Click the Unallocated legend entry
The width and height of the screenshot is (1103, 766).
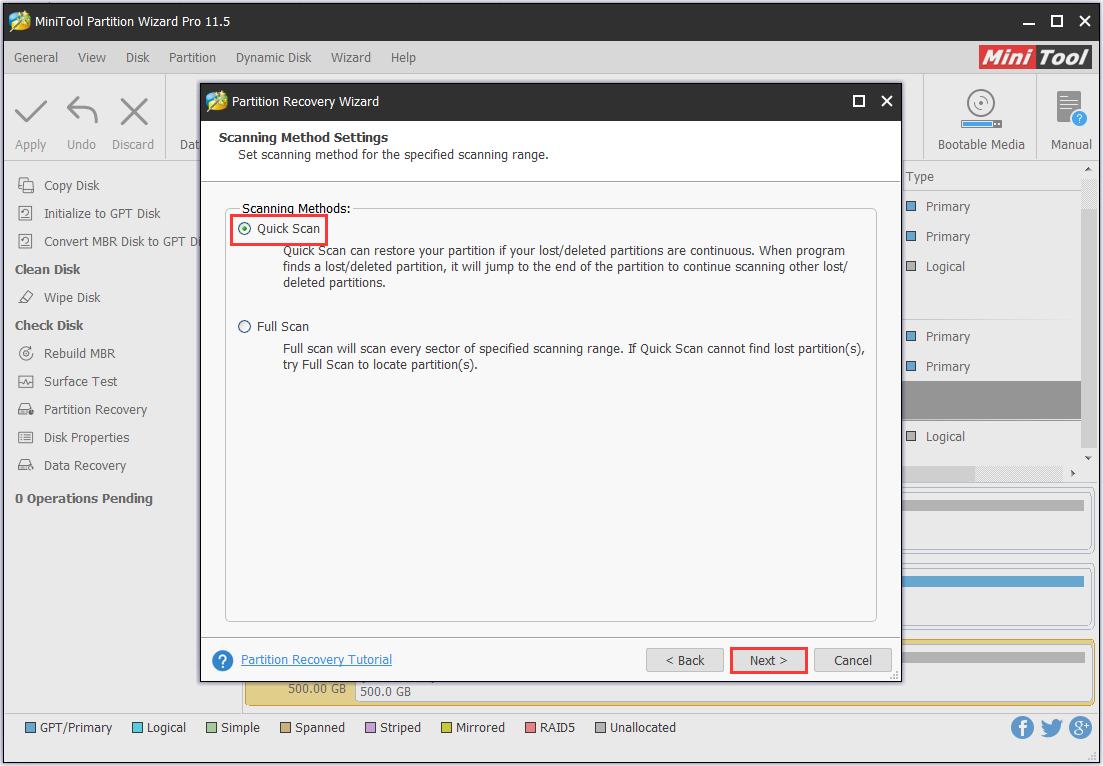[635, 727]
